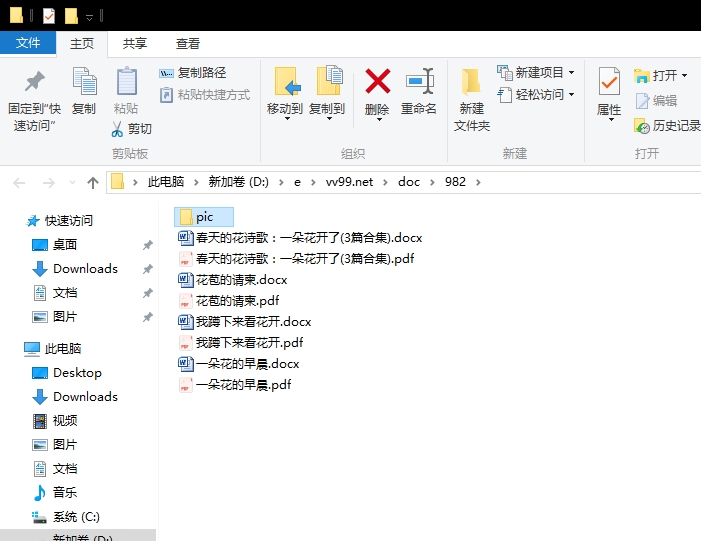Open 音乐 Music folder
701x541 pixels.
point(55,493)
